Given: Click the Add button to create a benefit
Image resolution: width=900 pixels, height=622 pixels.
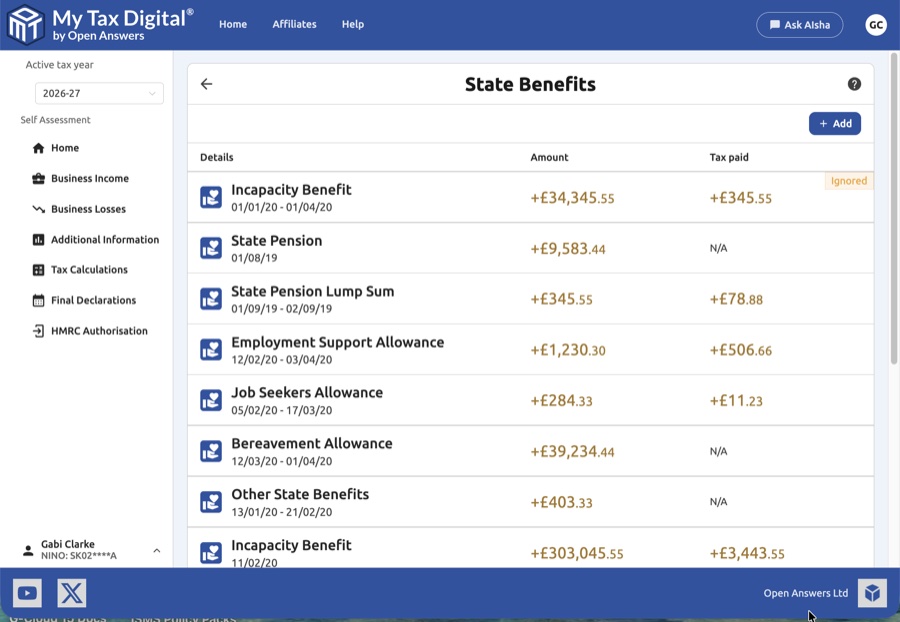Looking at the screenshot, I should pyautogui.click(x=834, y=123).
